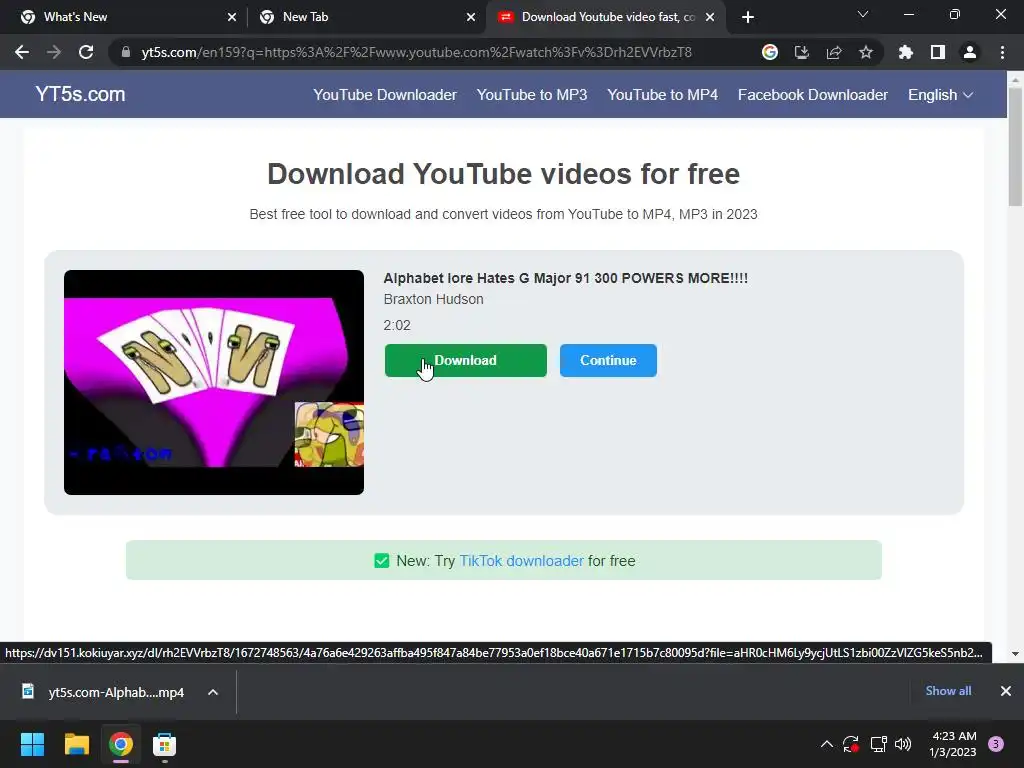Open Google icon in address bar
The image size is (1024, 768).
(x=770, y=52)
